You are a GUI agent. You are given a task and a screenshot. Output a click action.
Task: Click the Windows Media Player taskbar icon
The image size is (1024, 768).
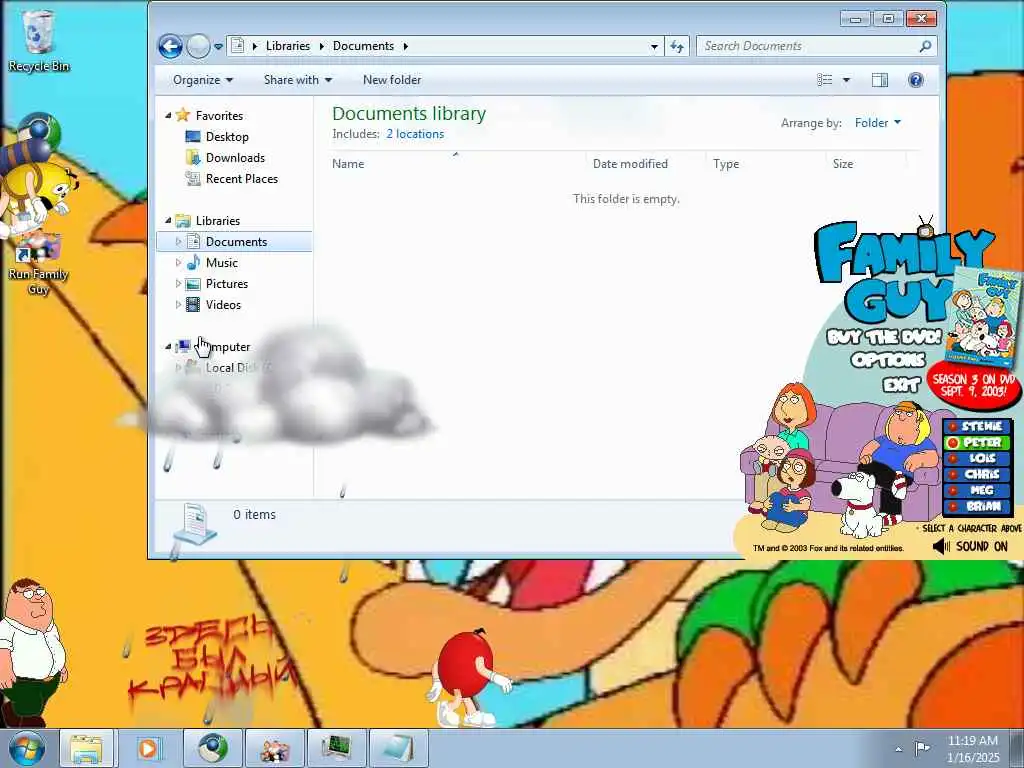[148, 748]
